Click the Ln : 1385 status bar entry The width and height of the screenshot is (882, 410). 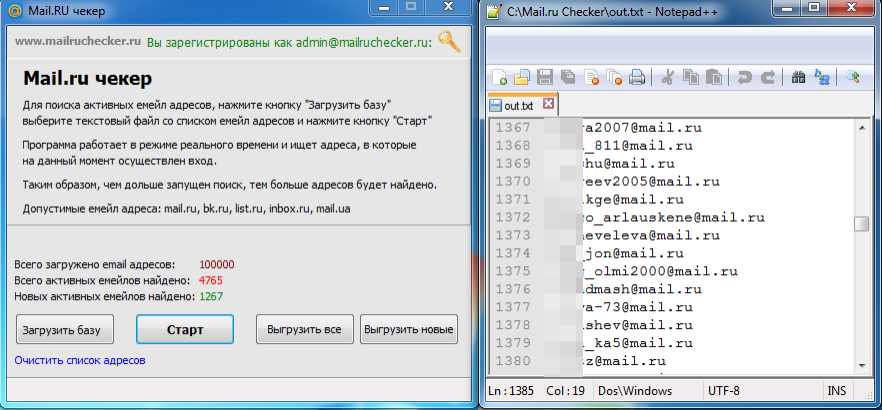(511, 390)
